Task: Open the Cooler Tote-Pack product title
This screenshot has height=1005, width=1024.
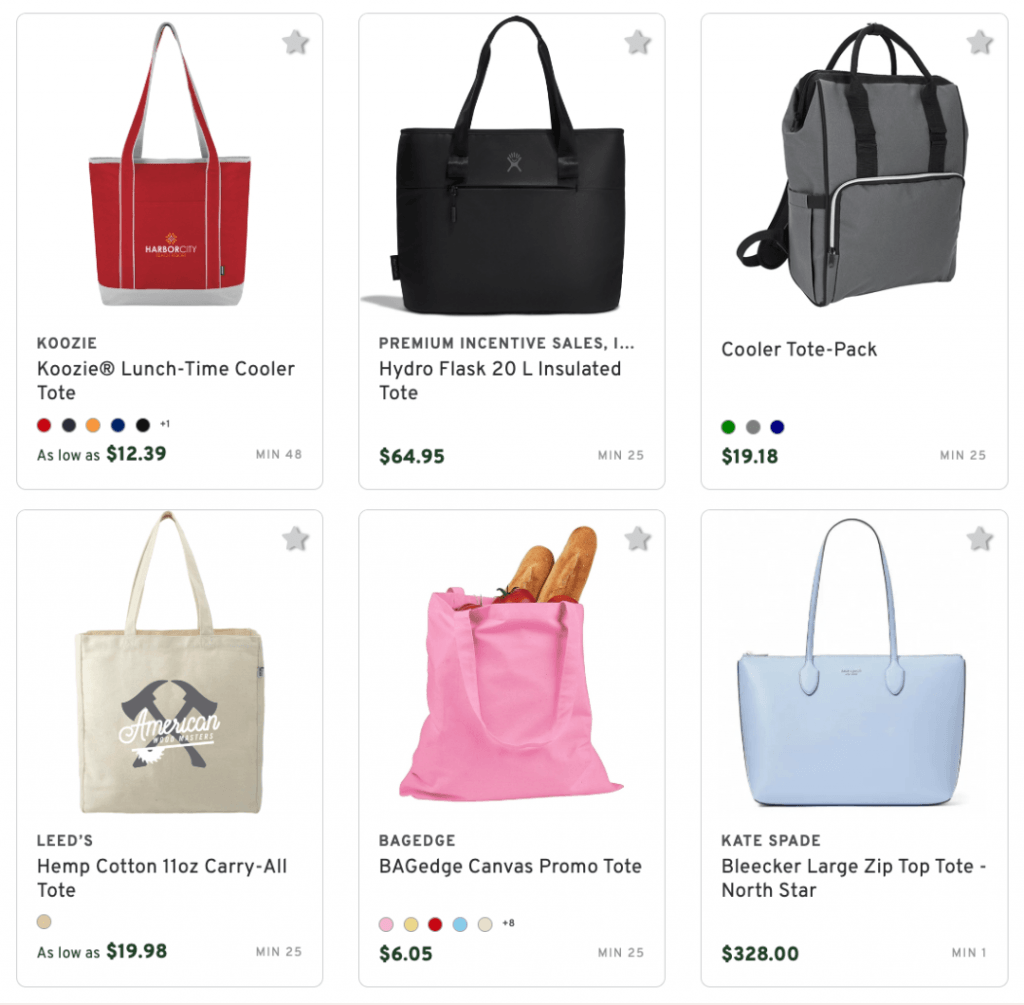Action: tap(799, 349)
